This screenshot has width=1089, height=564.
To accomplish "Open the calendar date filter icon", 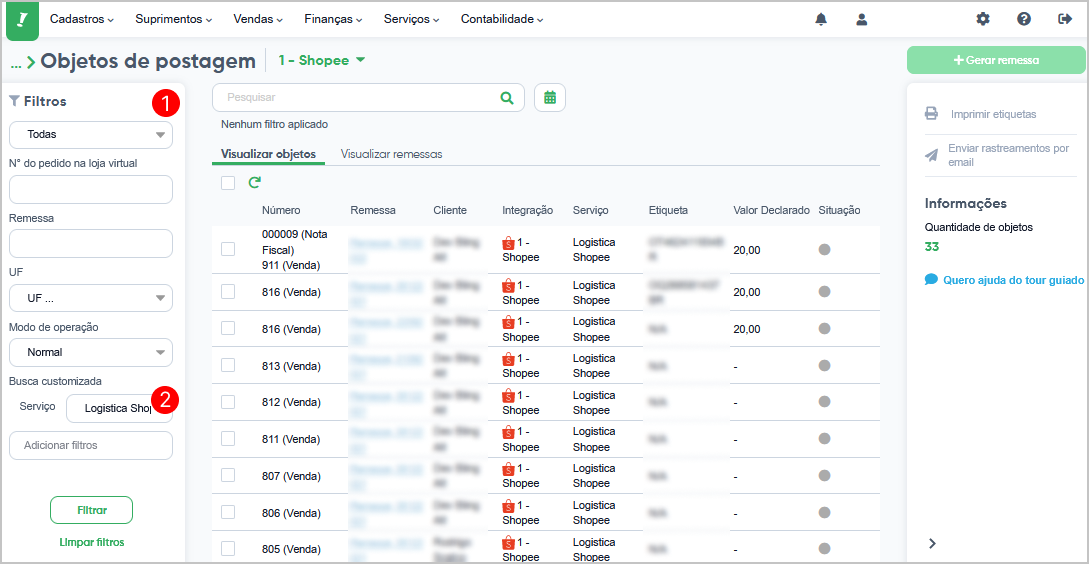I will [550, 97].
